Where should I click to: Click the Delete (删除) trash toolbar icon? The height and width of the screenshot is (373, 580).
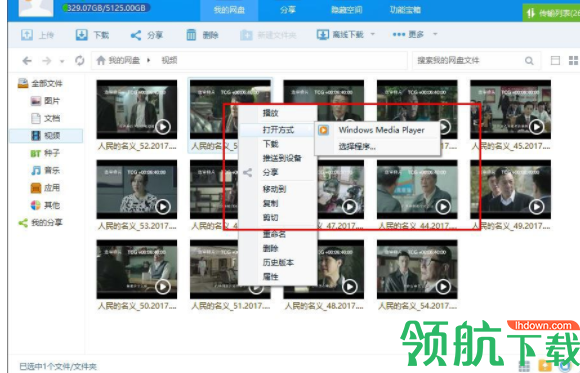point(191,35)
